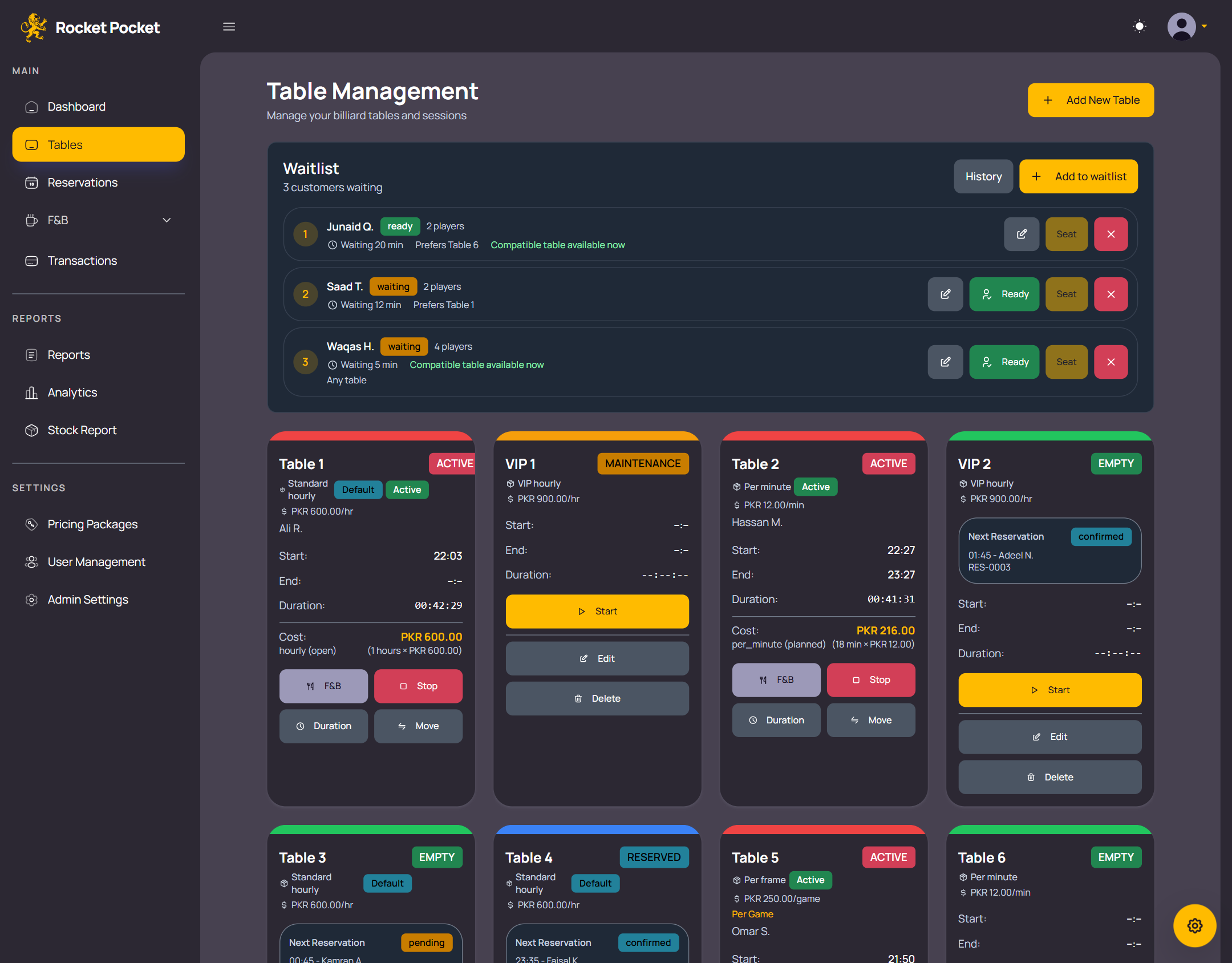Seat Saad T. from waitlist
1232x963 pixels.
pyautogui.click(x=1066, y=294)
